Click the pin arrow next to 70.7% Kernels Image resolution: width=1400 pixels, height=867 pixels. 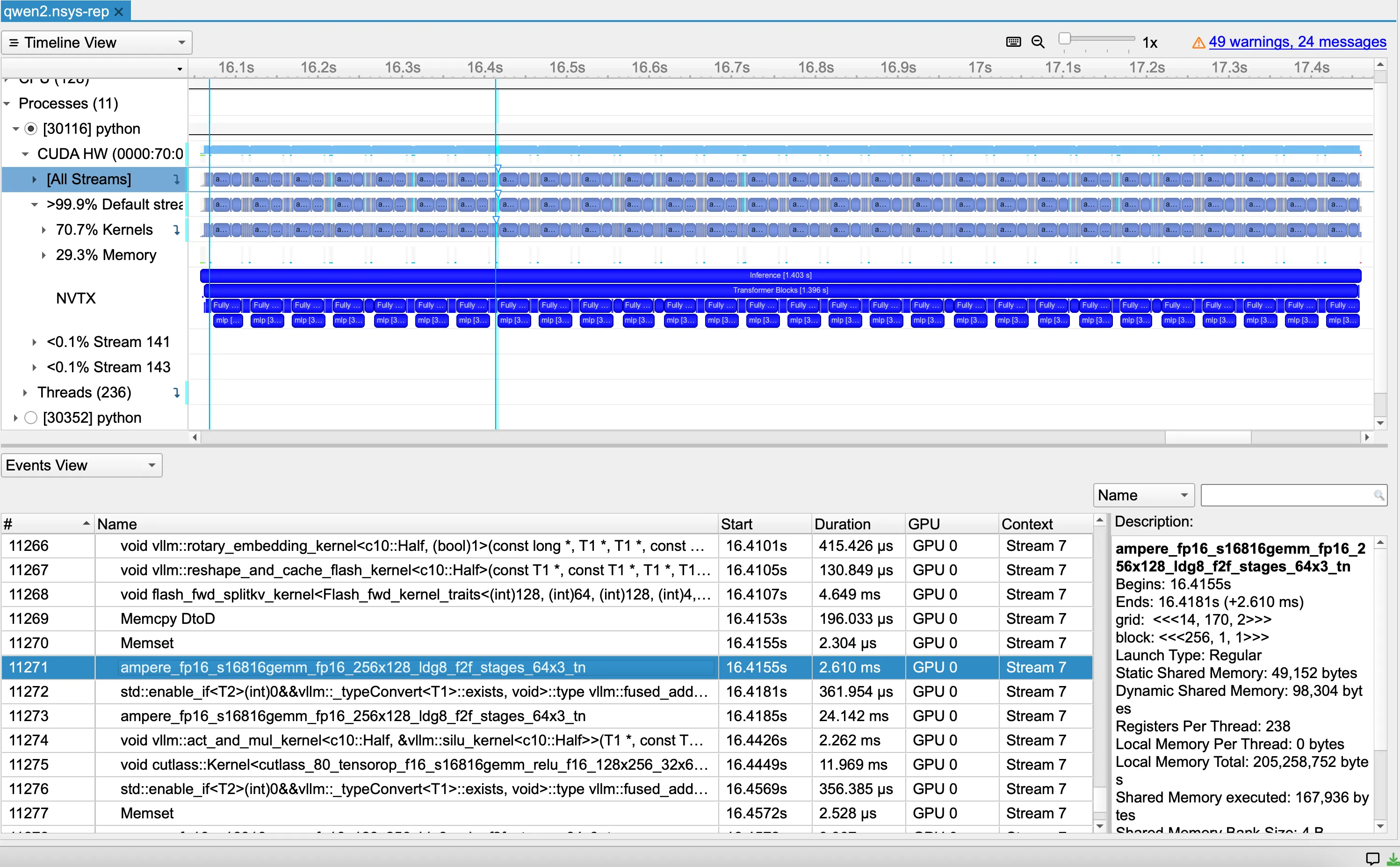pyautogui.click(x=177, y=230)
